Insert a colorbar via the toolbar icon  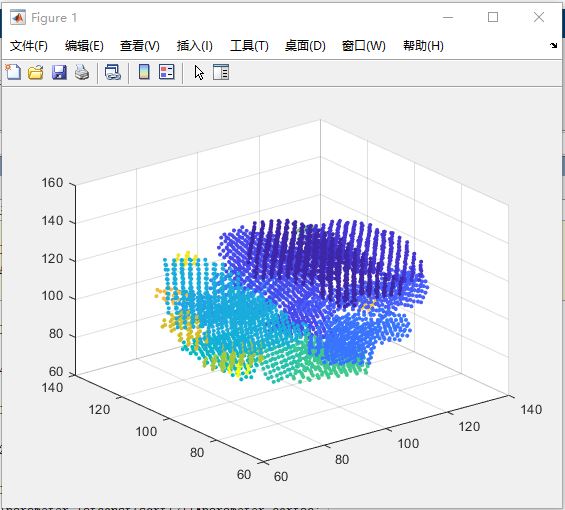[144, 72]
